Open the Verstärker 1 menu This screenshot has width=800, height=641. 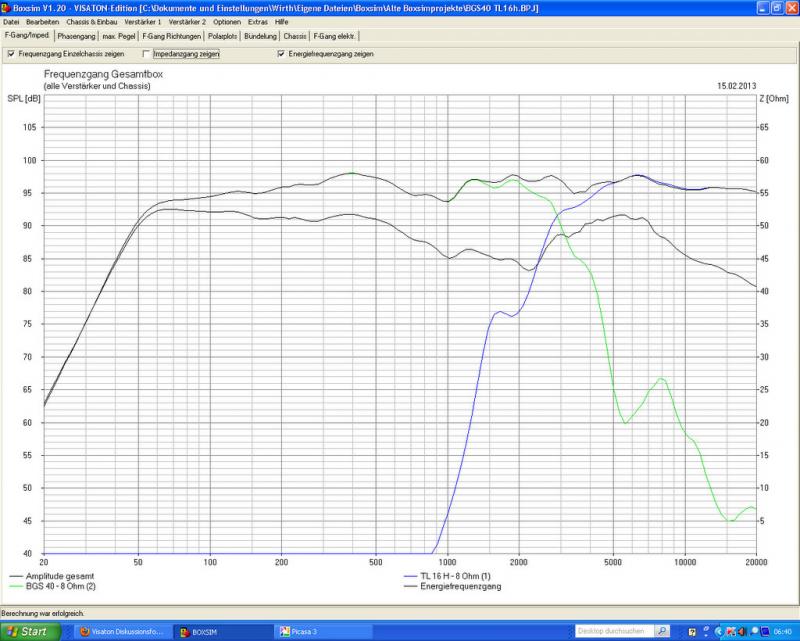click(143, 21)
